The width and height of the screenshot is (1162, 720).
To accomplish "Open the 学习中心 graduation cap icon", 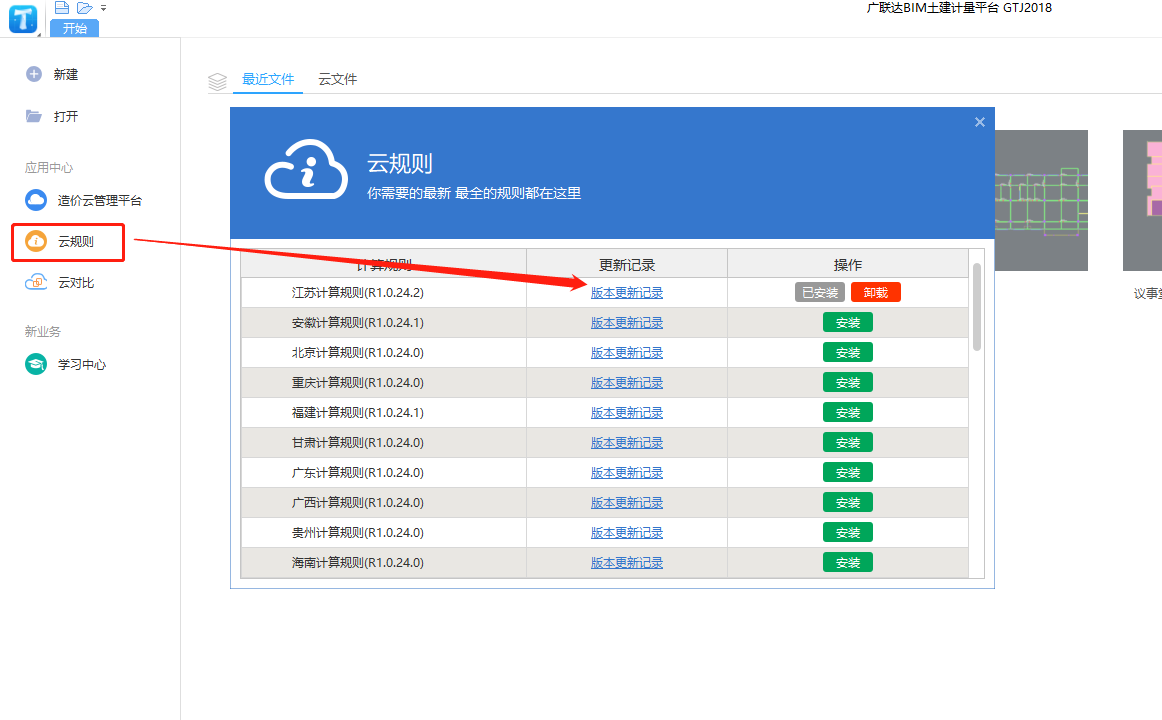I will click(36, 364).
